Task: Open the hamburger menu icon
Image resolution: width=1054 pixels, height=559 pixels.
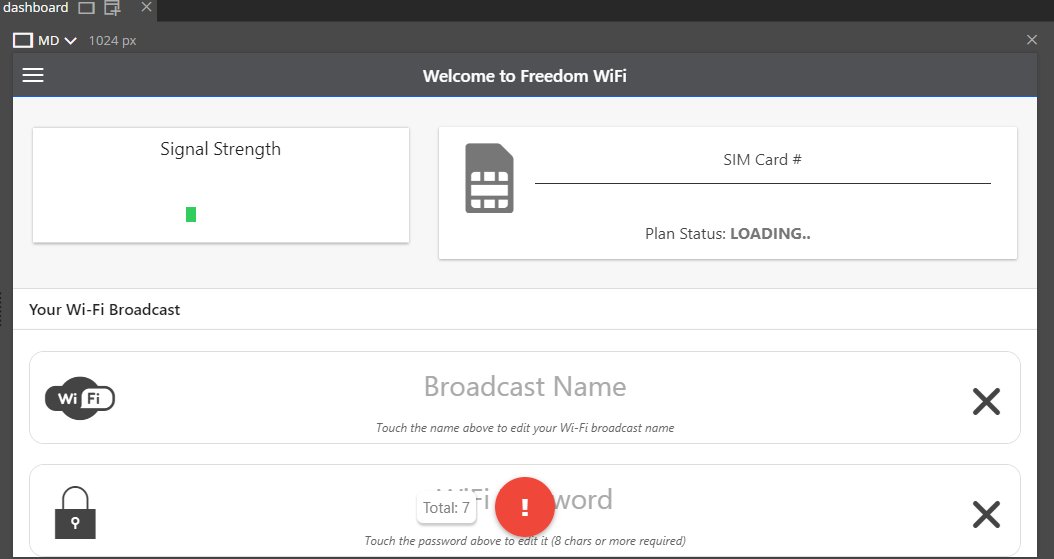Action: [33, 75]
